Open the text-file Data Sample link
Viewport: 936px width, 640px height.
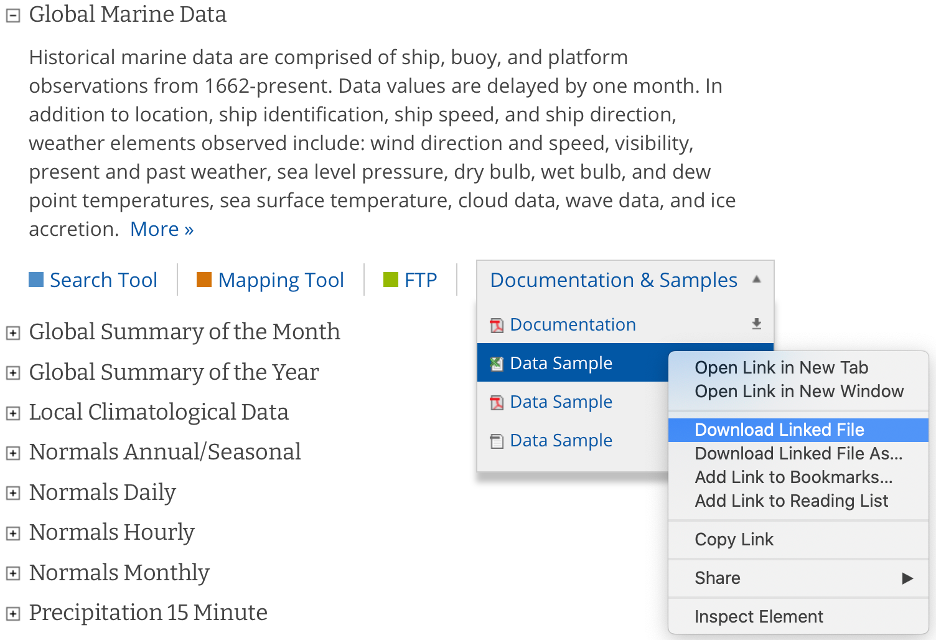click(561, 440)
